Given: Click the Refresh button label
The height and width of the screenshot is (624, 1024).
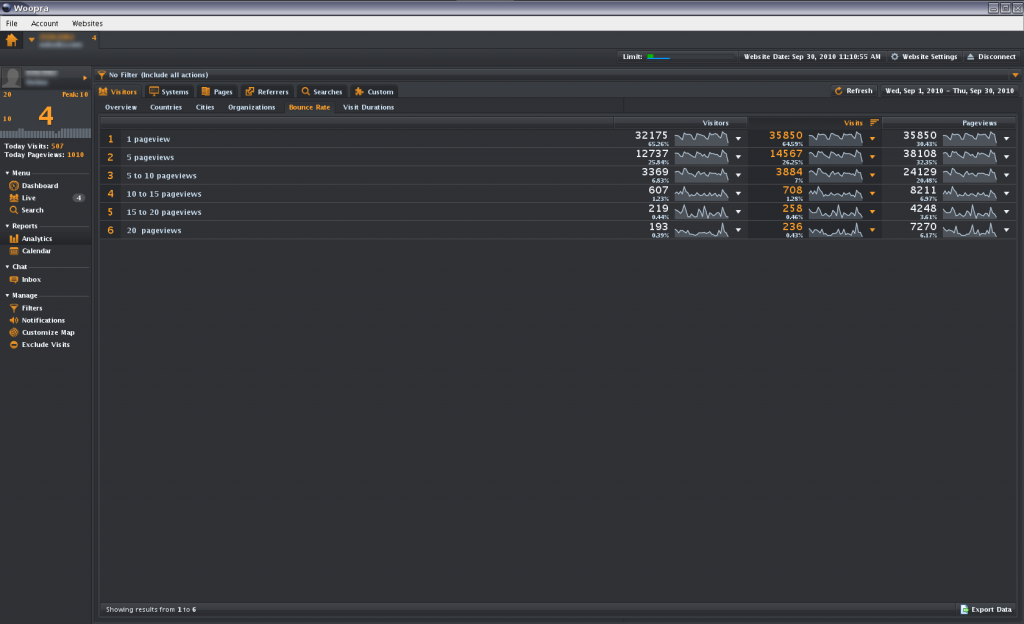Looking at the screenshot, I should click(859, 91).
